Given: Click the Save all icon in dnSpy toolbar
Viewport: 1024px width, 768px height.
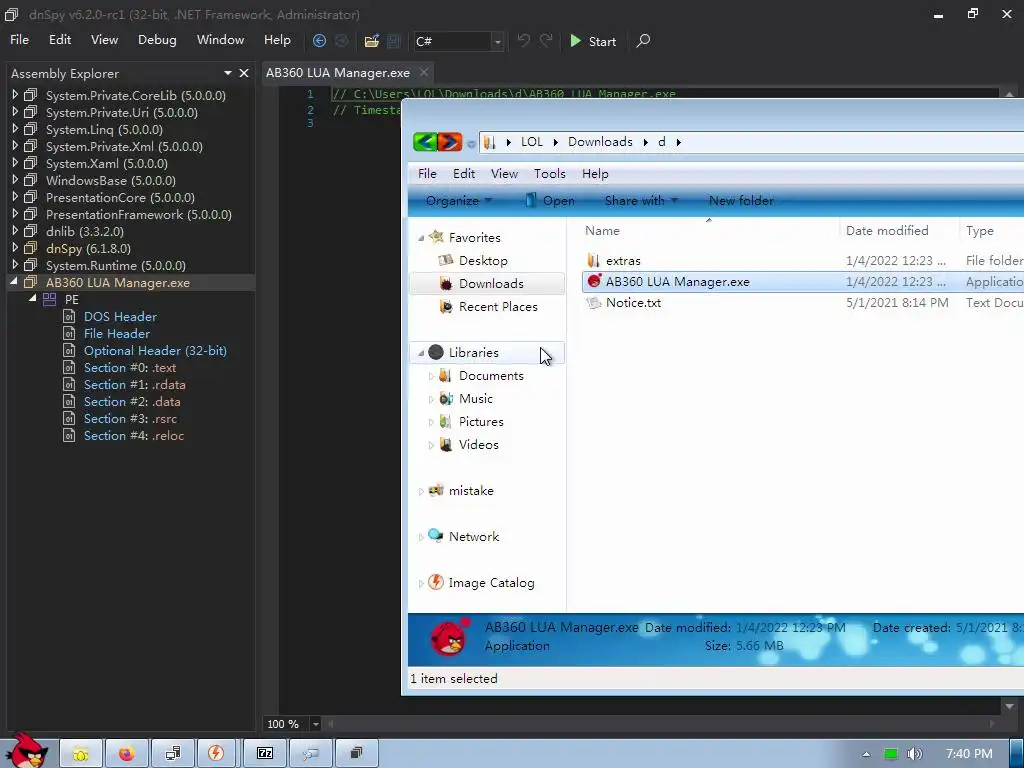Looking at the screenshot, I should point(394,41).
